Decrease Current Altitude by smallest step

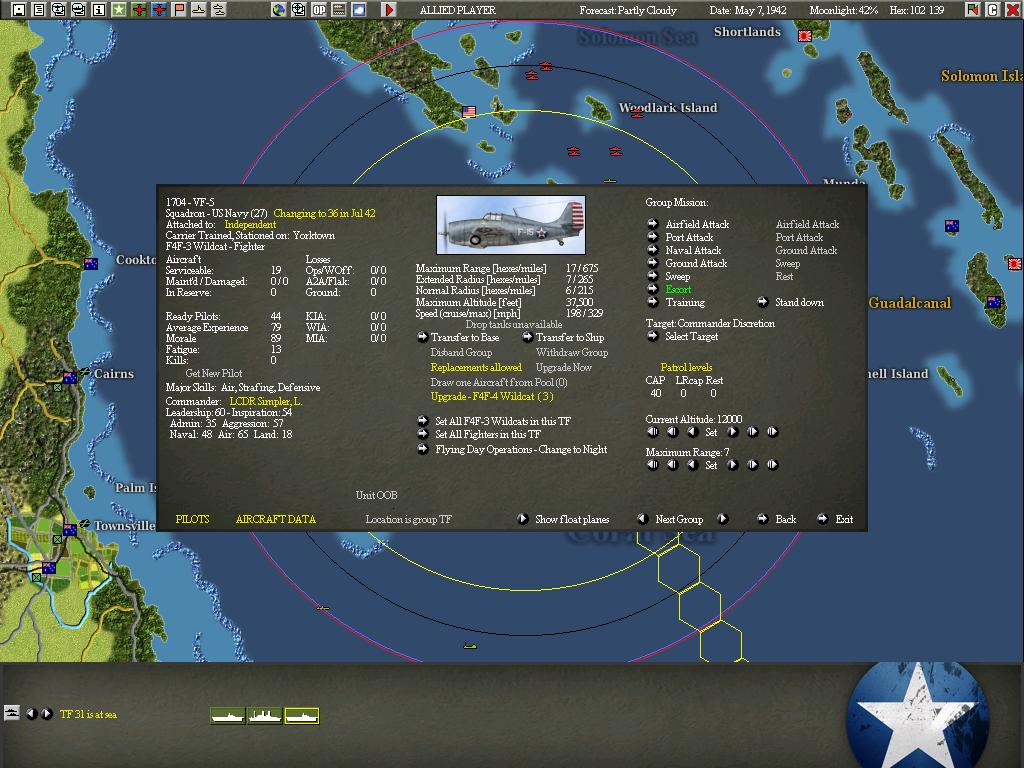tap(692, 432)
